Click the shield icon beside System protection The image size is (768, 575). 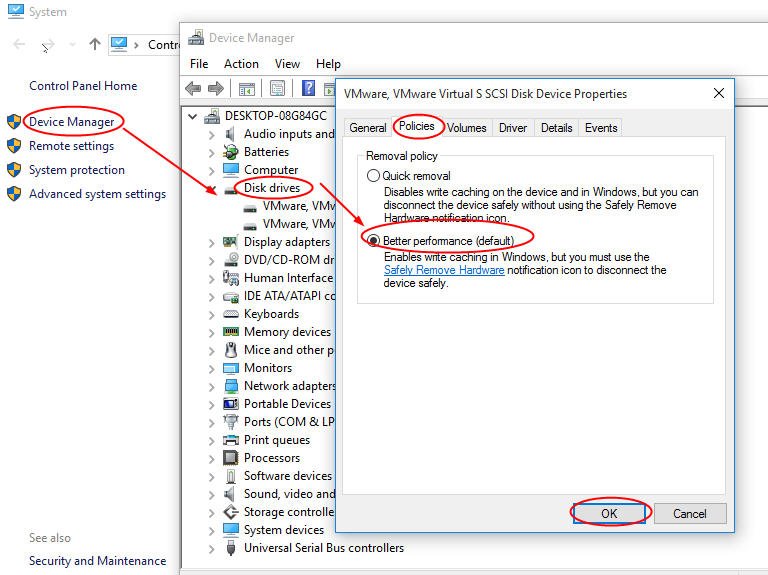click(x=14, y=169)
